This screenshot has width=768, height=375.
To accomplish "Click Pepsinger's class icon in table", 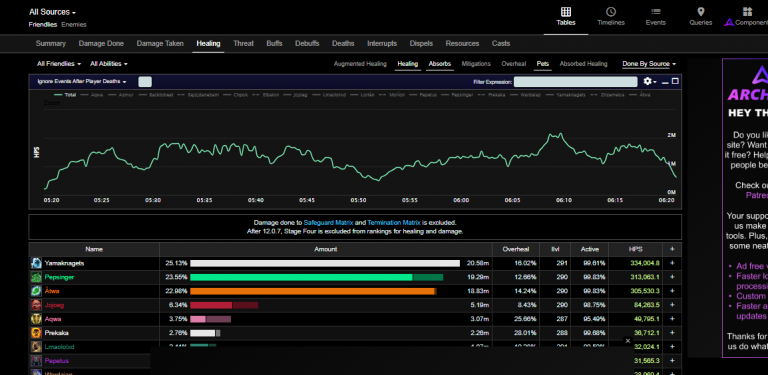I will (36, 277).
